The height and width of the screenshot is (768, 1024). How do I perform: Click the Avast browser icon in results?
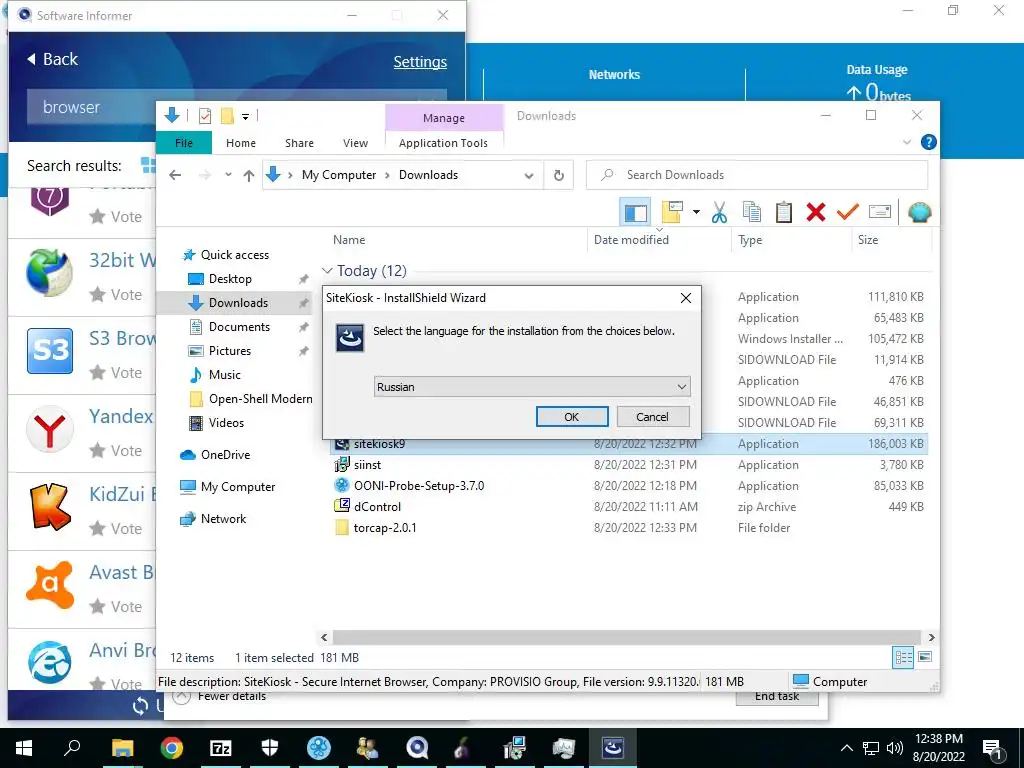pyautogui.click(x=50, y=584)
